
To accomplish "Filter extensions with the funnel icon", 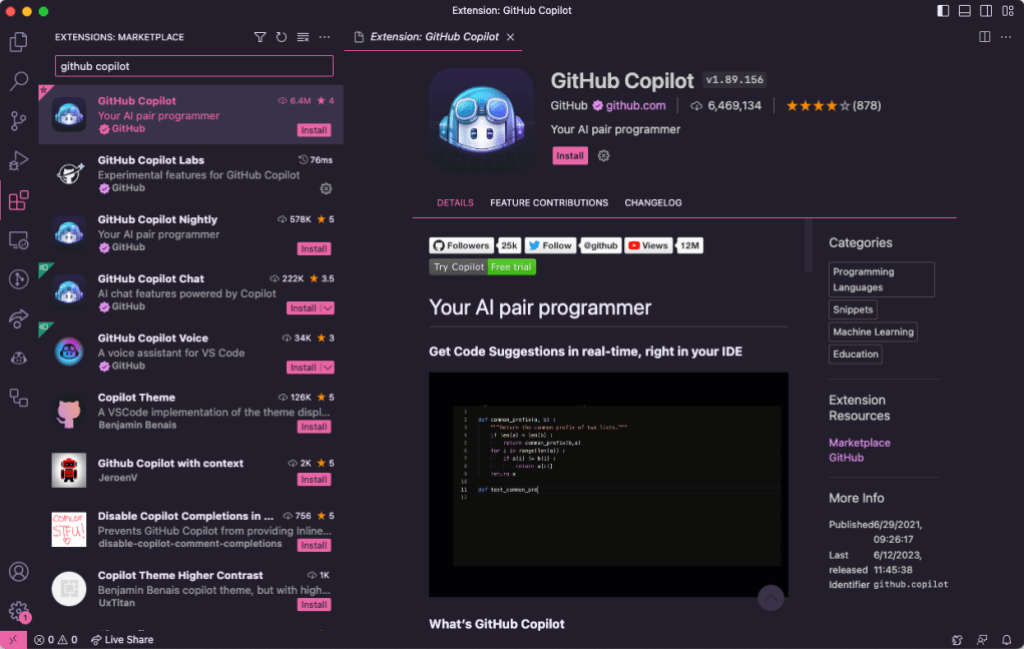I will pyautogui.click(x=260, y=37).
